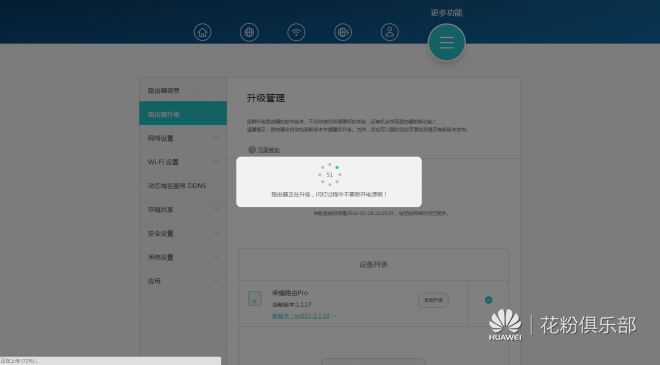
Task: Open 系统设置 in the sidebar
Action: (183, 257)
